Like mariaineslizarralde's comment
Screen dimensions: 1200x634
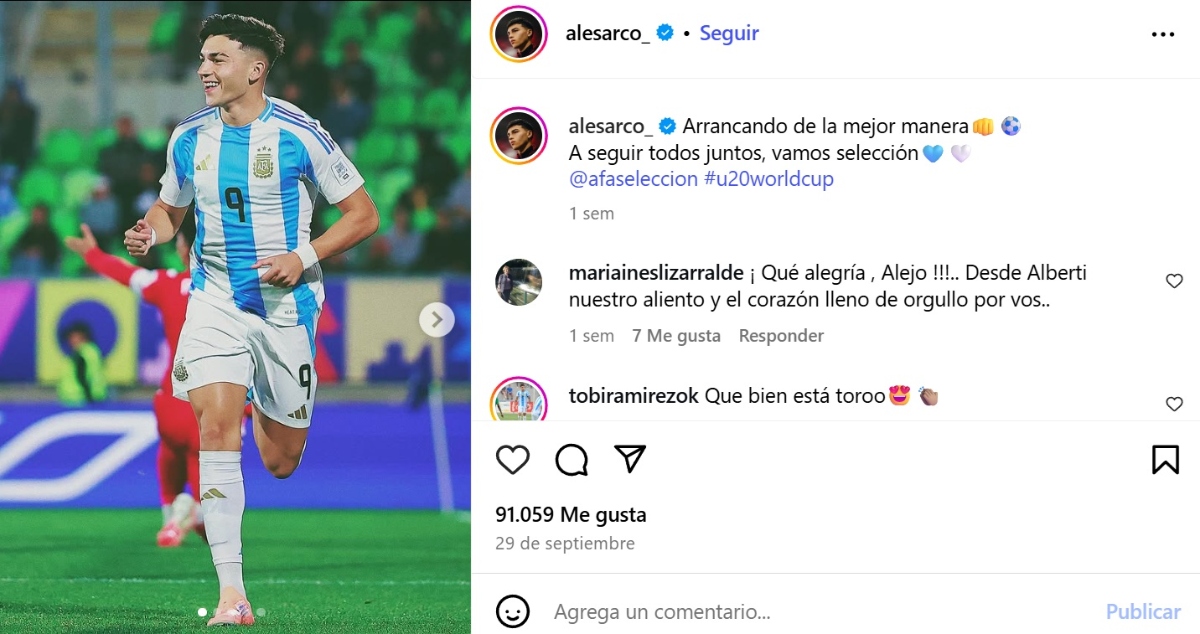1175,281
